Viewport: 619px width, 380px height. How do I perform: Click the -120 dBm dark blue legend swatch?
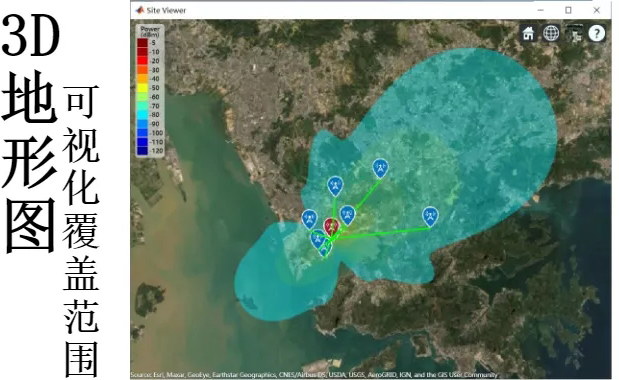point(143,151)
